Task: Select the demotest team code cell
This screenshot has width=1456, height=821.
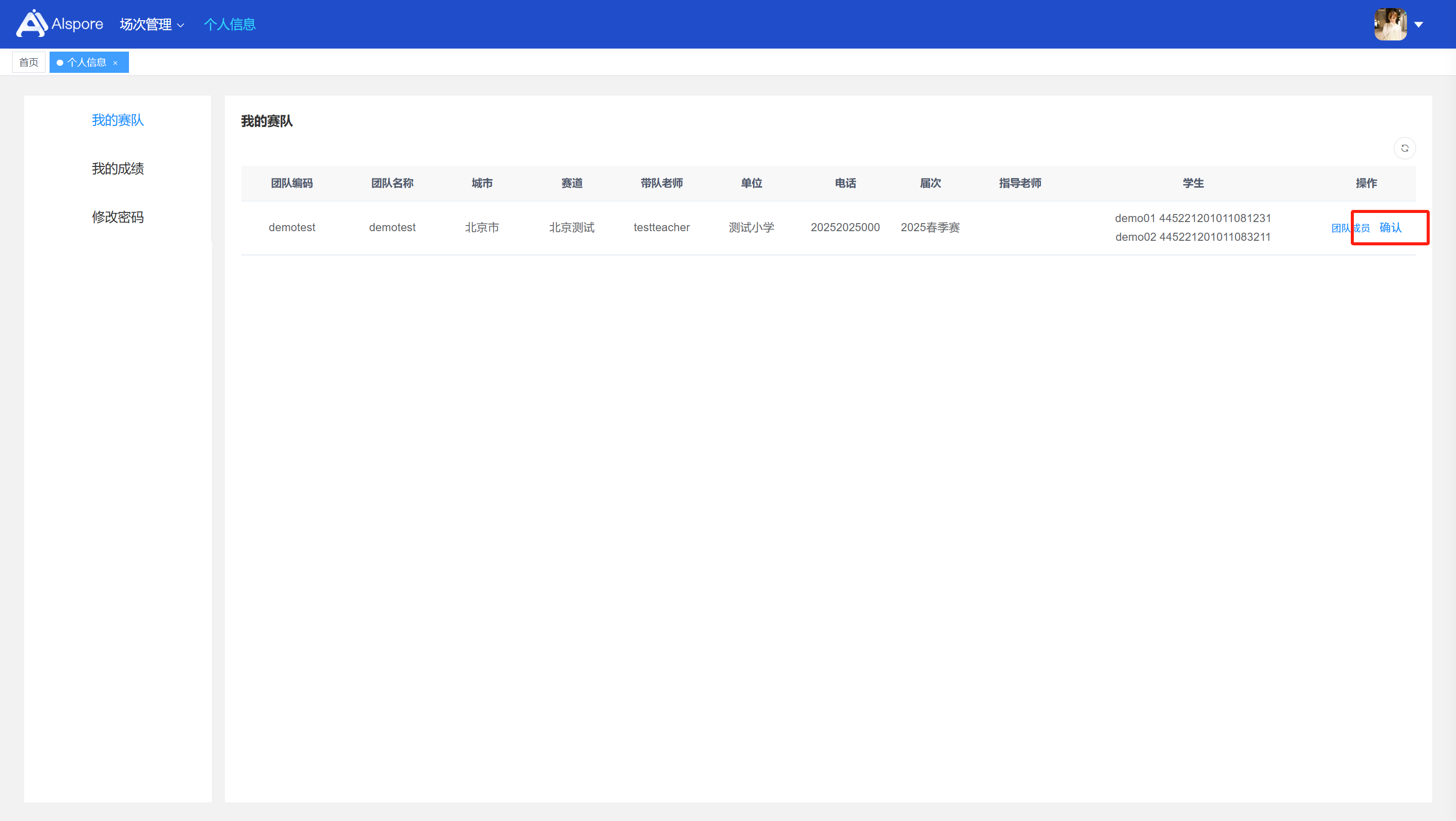Action: point(292,227)
